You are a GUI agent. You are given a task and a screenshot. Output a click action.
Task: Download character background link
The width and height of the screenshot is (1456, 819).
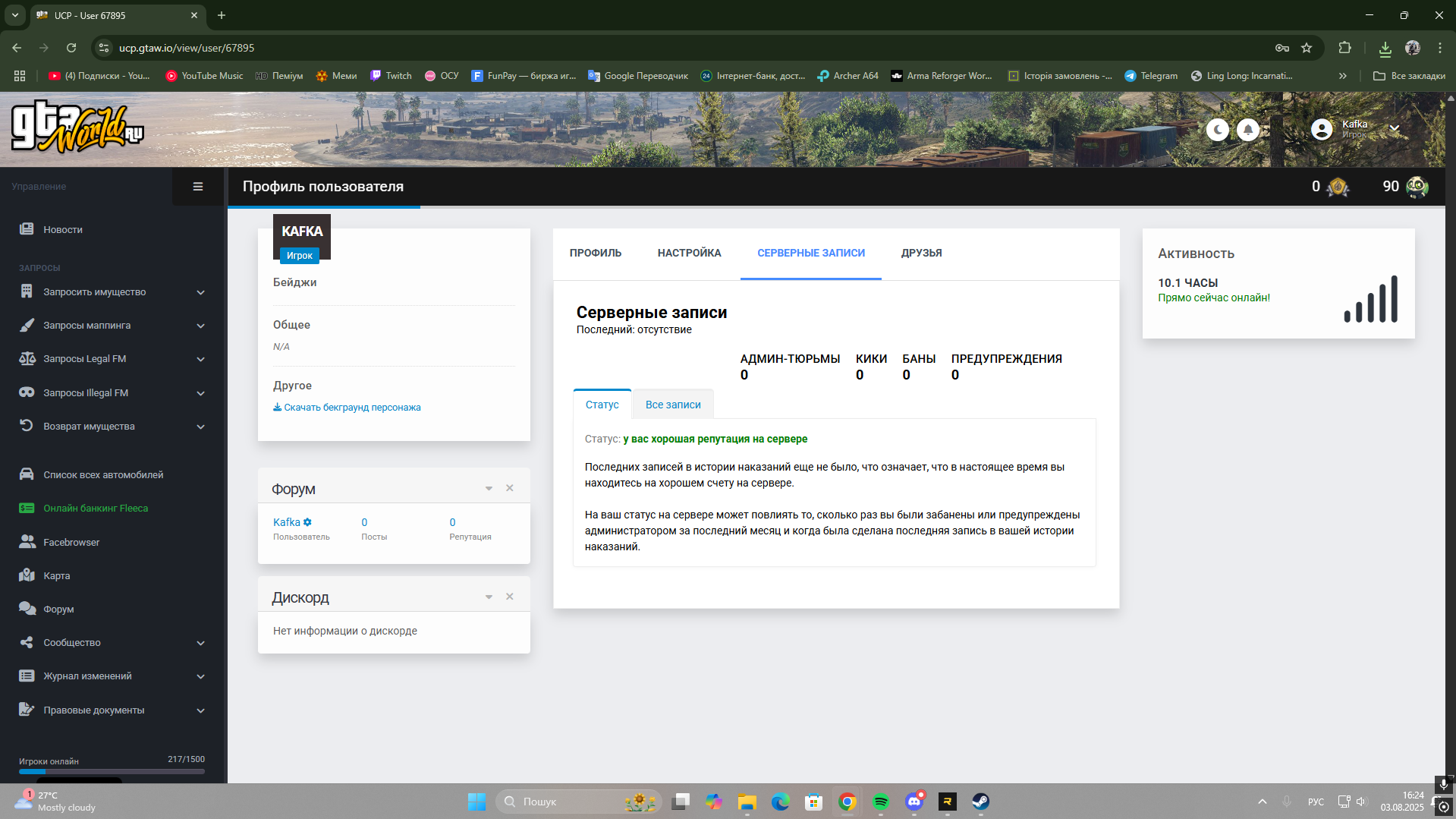[347, 408]
